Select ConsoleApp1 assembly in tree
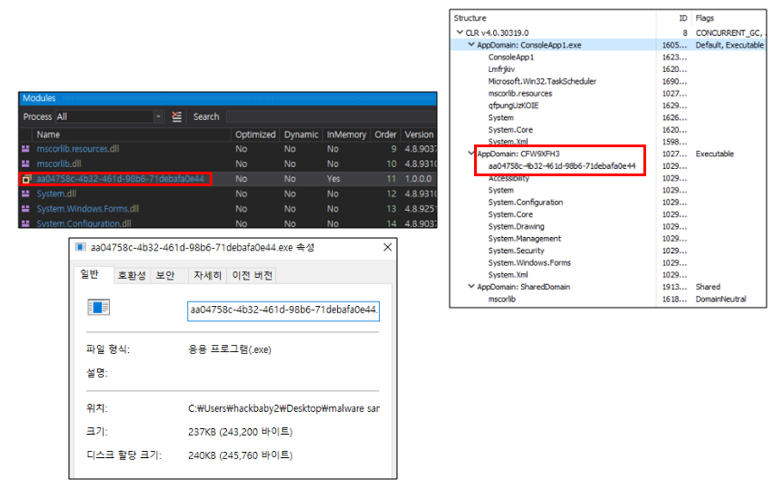773x484 pixels. (511, 57)
